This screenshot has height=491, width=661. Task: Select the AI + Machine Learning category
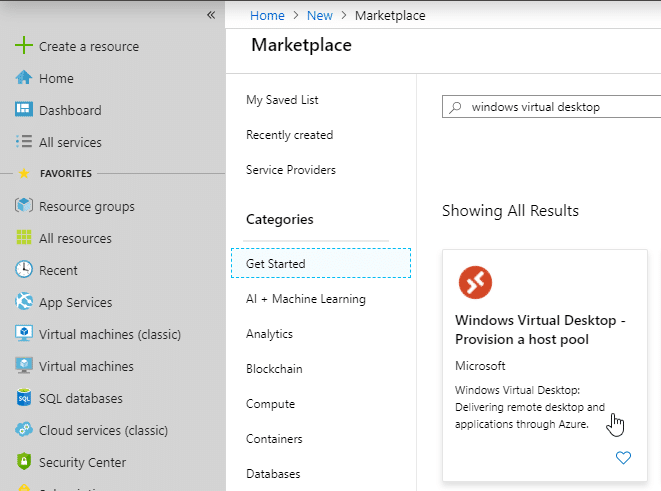[306, 299]
